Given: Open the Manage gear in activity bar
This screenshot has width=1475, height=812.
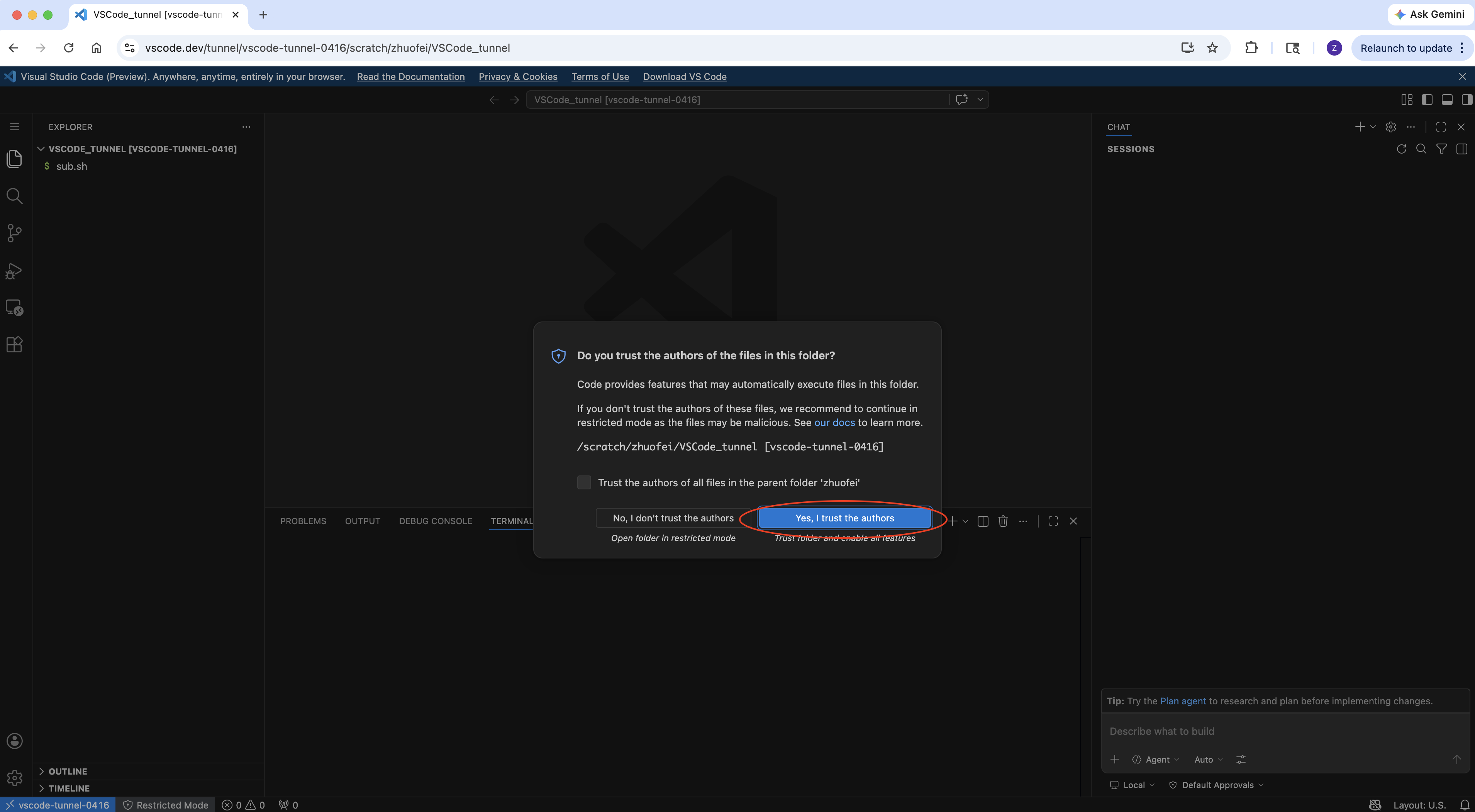Looking at the screenshot, I should pos(14,778).
